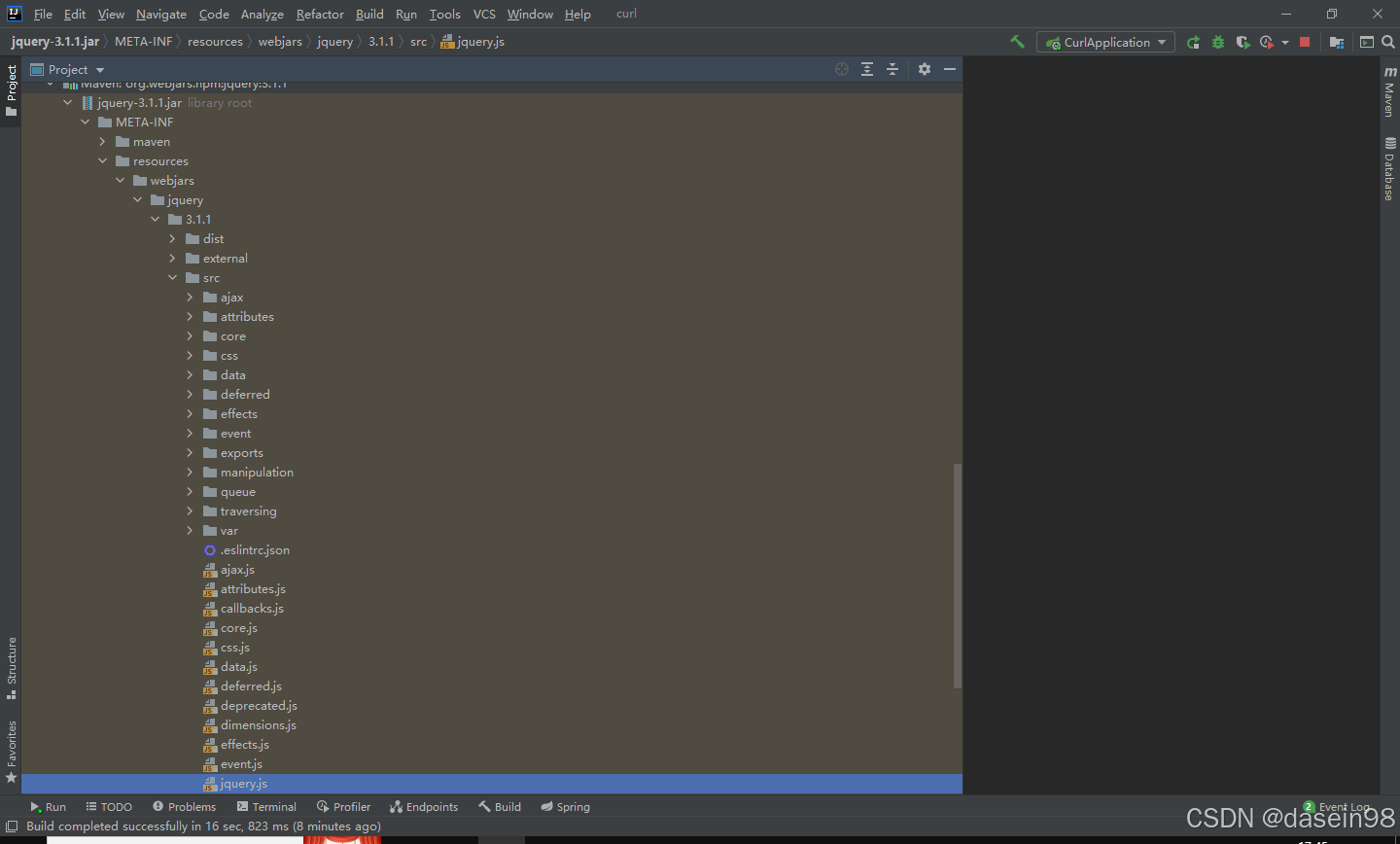This screenshot has width=1400, height=844.
Task: Click the Run Anything icon
Action: (1367, 42)
